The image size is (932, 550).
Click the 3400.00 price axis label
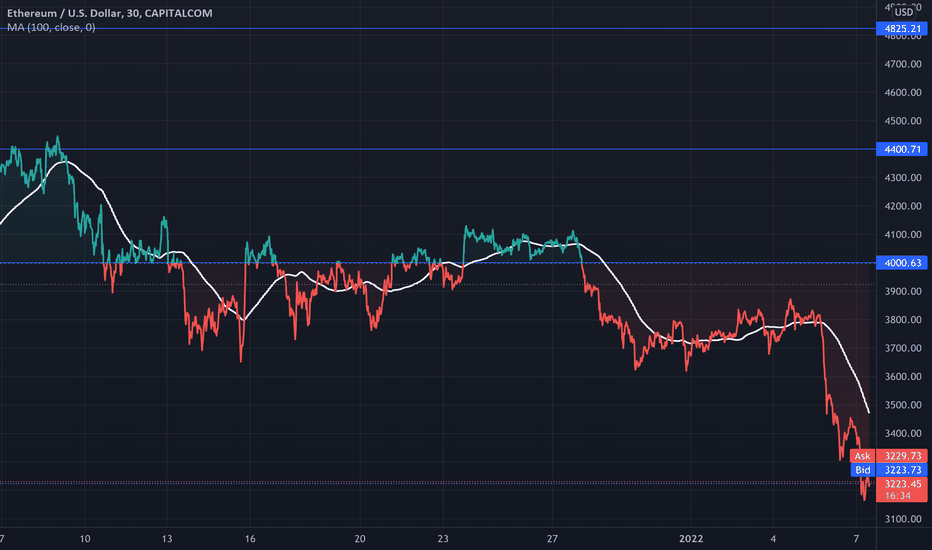coord(903,433)
